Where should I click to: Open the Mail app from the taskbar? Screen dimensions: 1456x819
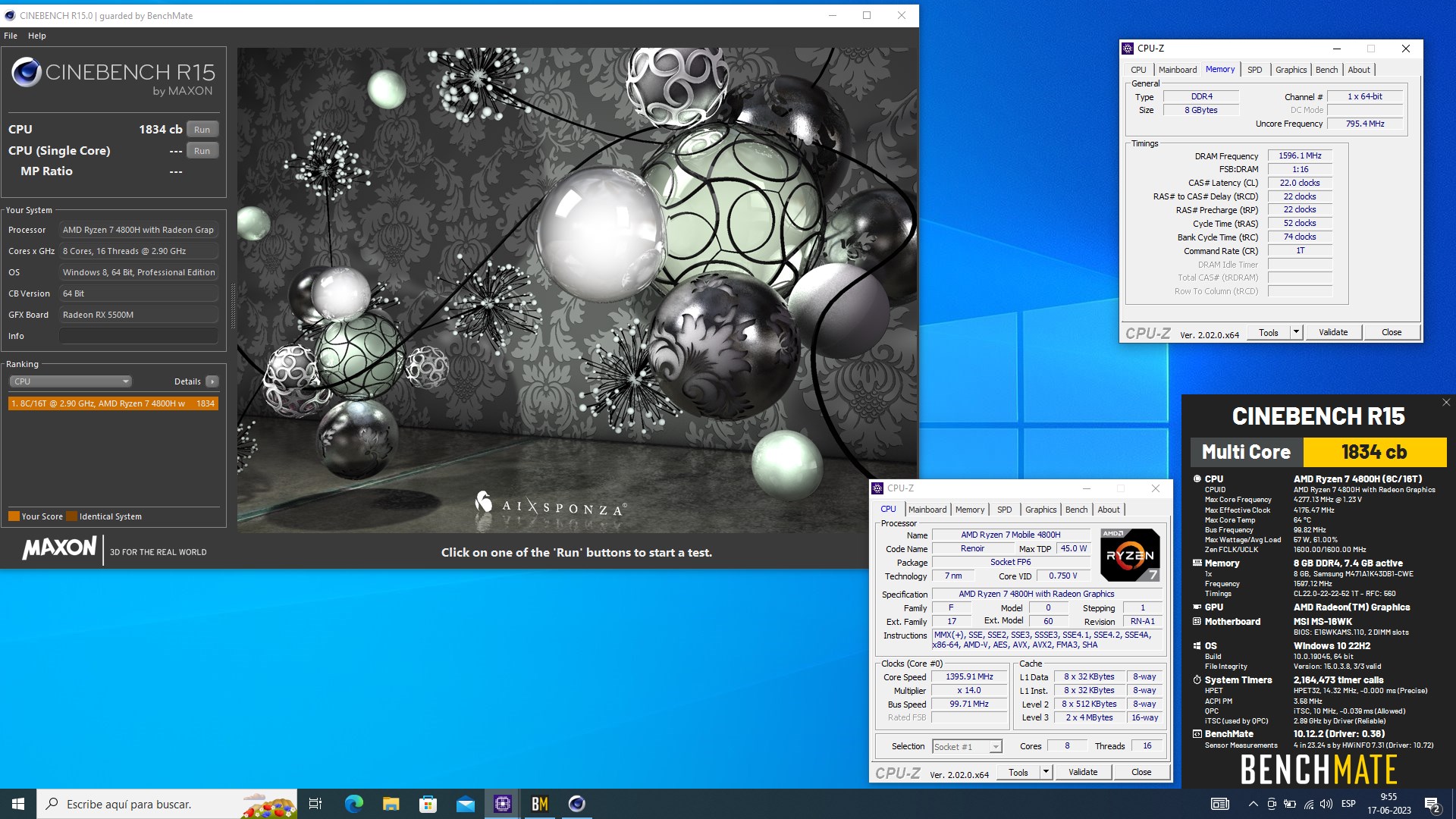click(465, 804)
